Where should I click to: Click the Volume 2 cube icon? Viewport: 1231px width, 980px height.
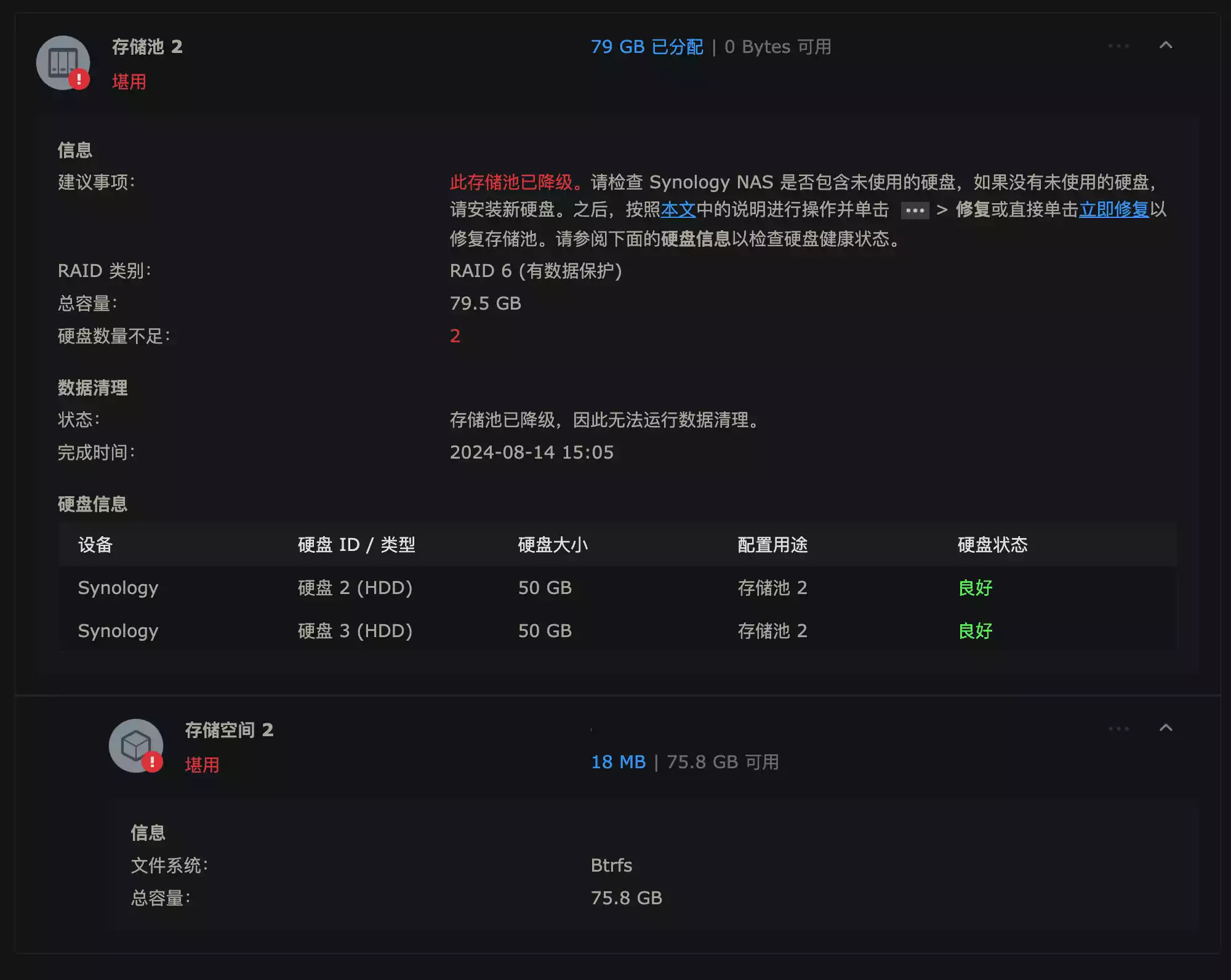tap(135, 745)
